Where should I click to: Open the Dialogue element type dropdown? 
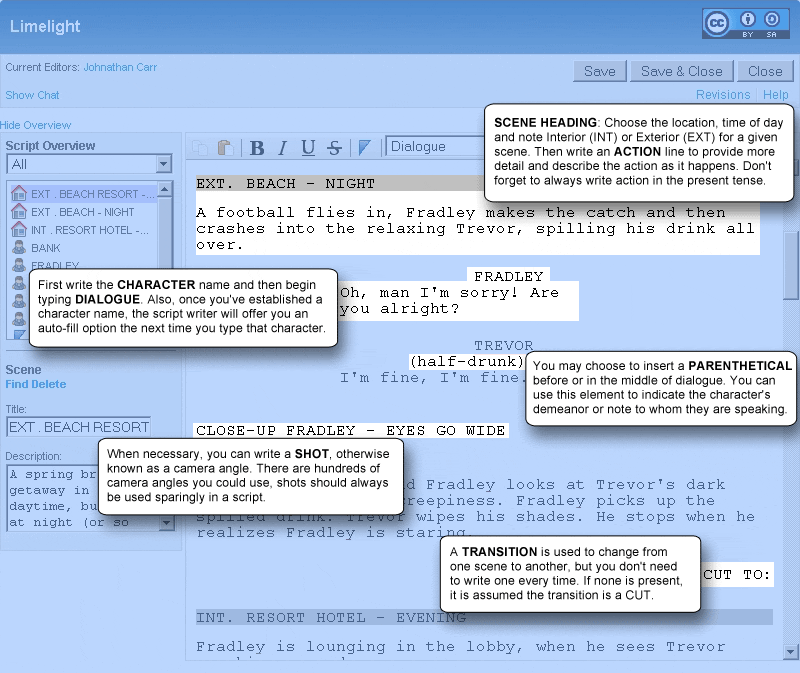point(435,147)
